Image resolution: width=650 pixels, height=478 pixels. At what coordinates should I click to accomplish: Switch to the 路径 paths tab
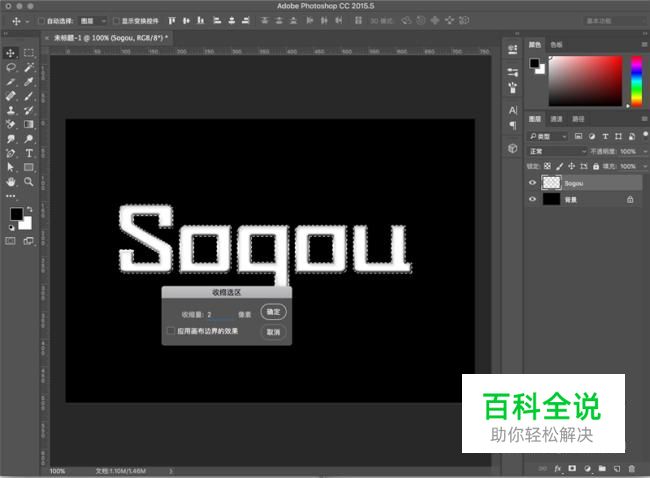[x=578, y=119]
